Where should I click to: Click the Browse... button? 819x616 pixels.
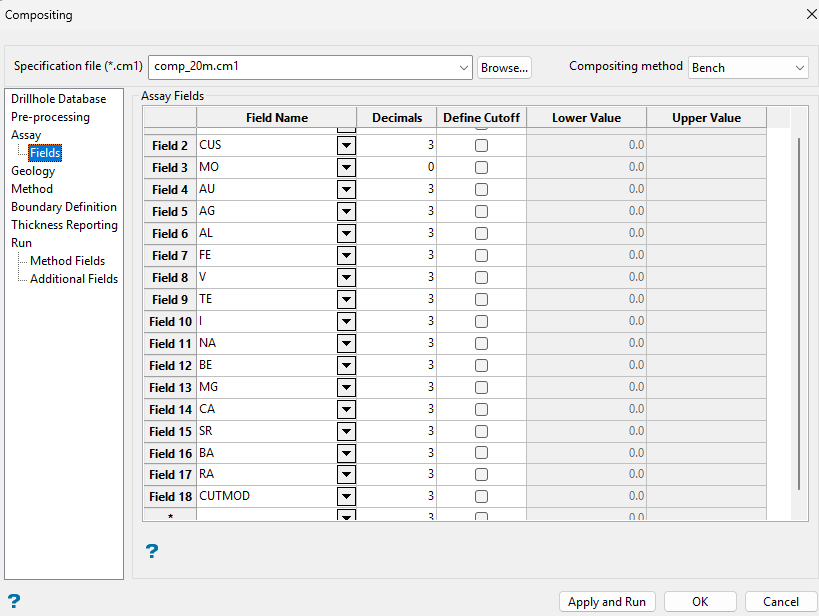click(x=504, y=68)
